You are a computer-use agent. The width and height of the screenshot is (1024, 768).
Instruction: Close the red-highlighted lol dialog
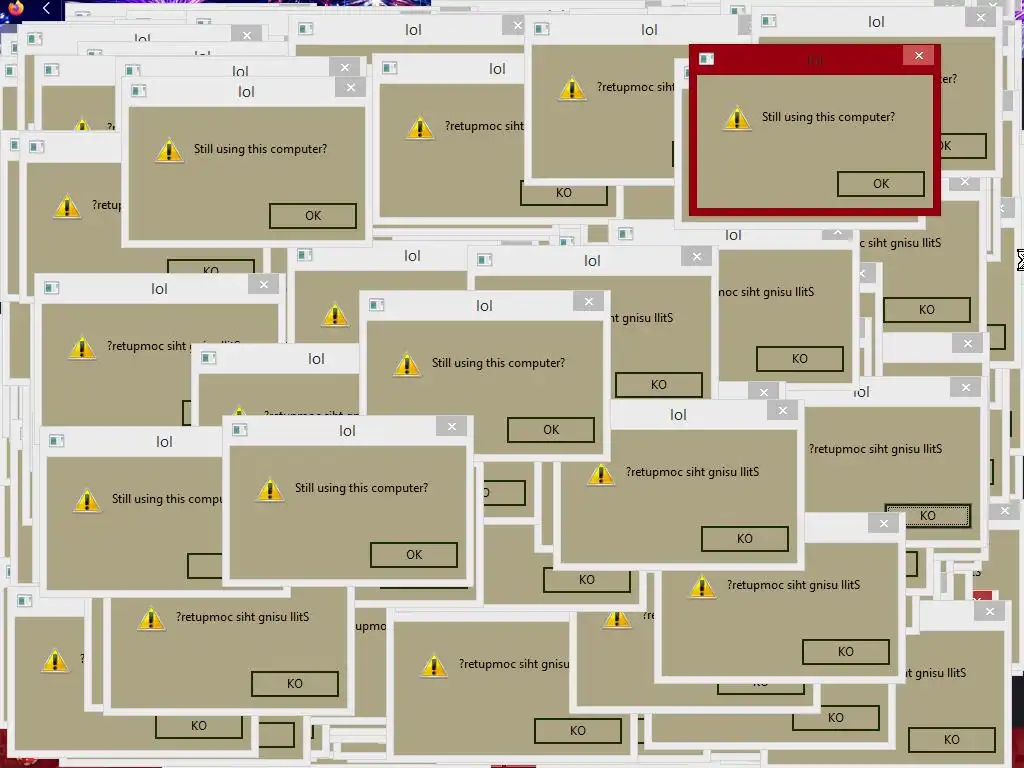(918, 56)
